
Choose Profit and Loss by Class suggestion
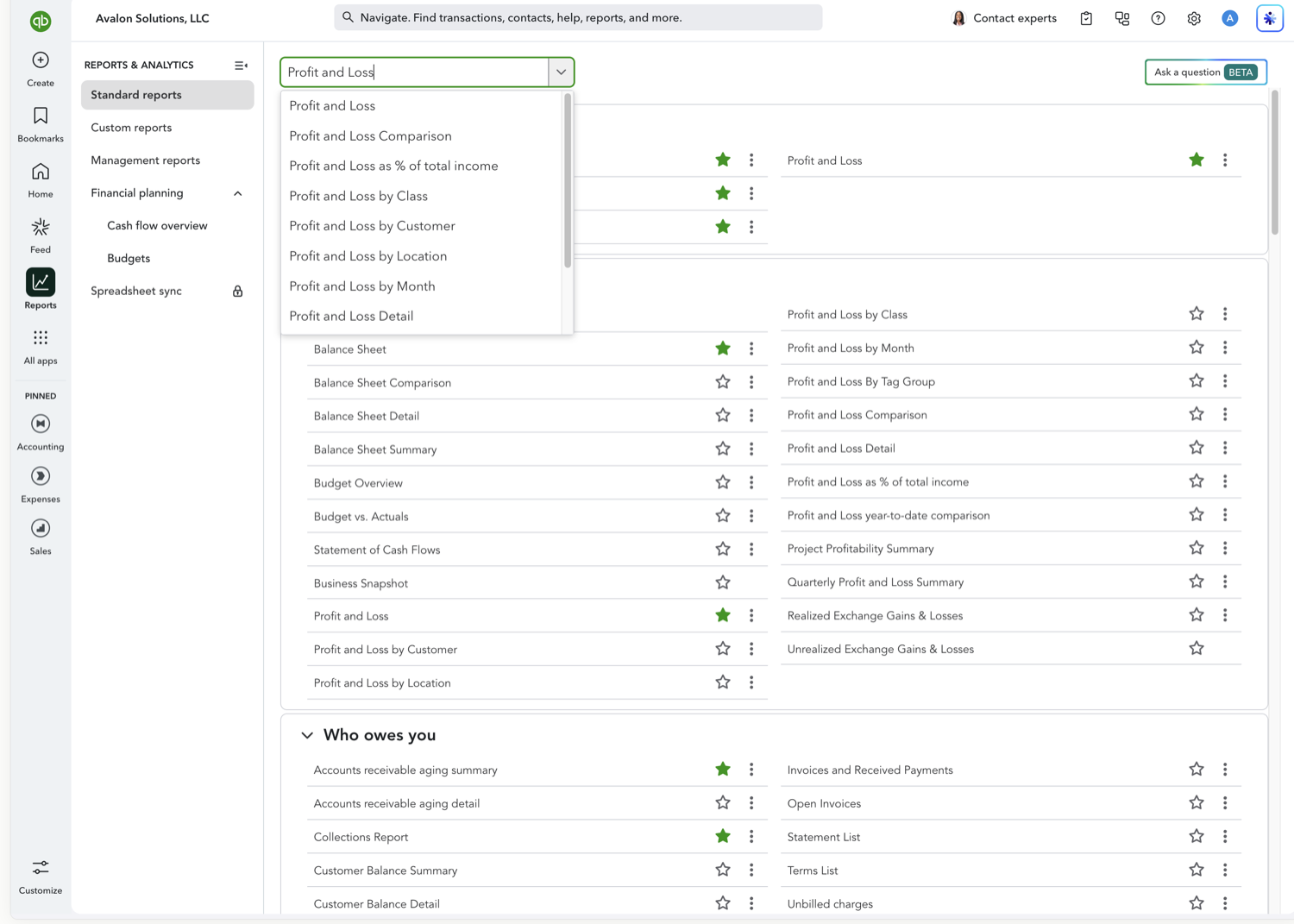pyautogui.click(x=423, y=196)
